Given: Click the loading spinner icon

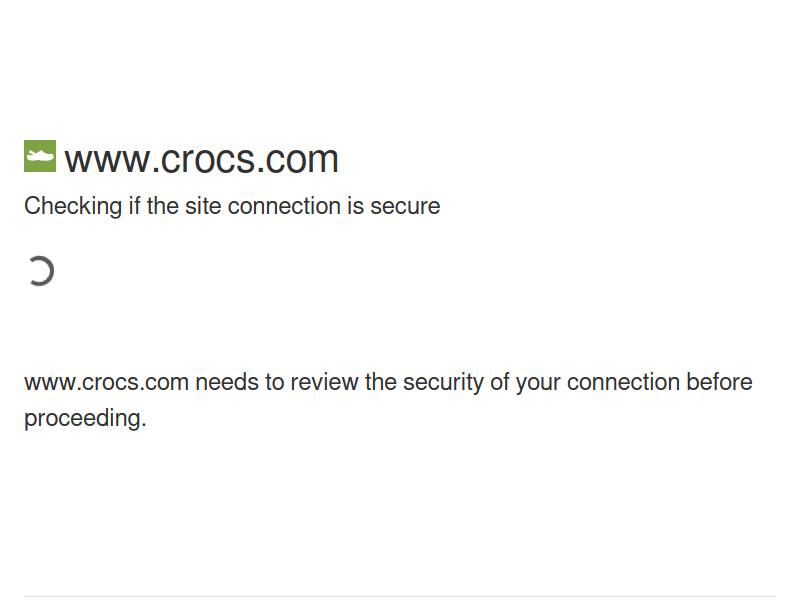Looking at the screenshot, I should 40,271.
